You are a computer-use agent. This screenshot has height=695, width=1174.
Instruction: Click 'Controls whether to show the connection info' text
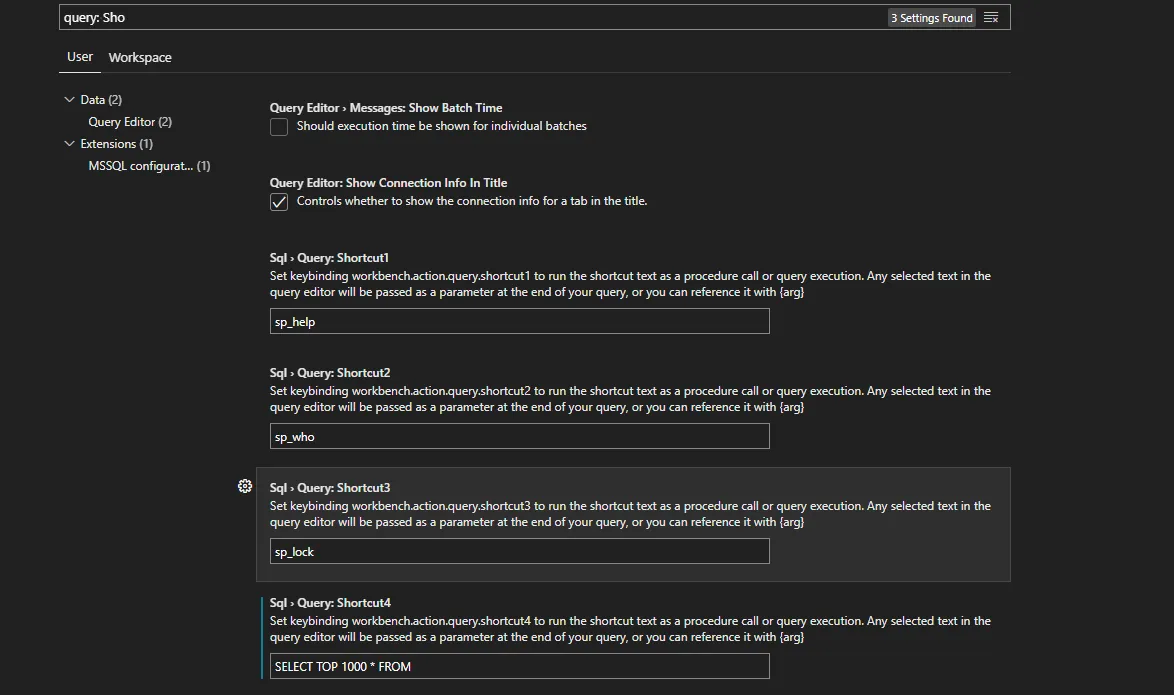pos(472,201)
